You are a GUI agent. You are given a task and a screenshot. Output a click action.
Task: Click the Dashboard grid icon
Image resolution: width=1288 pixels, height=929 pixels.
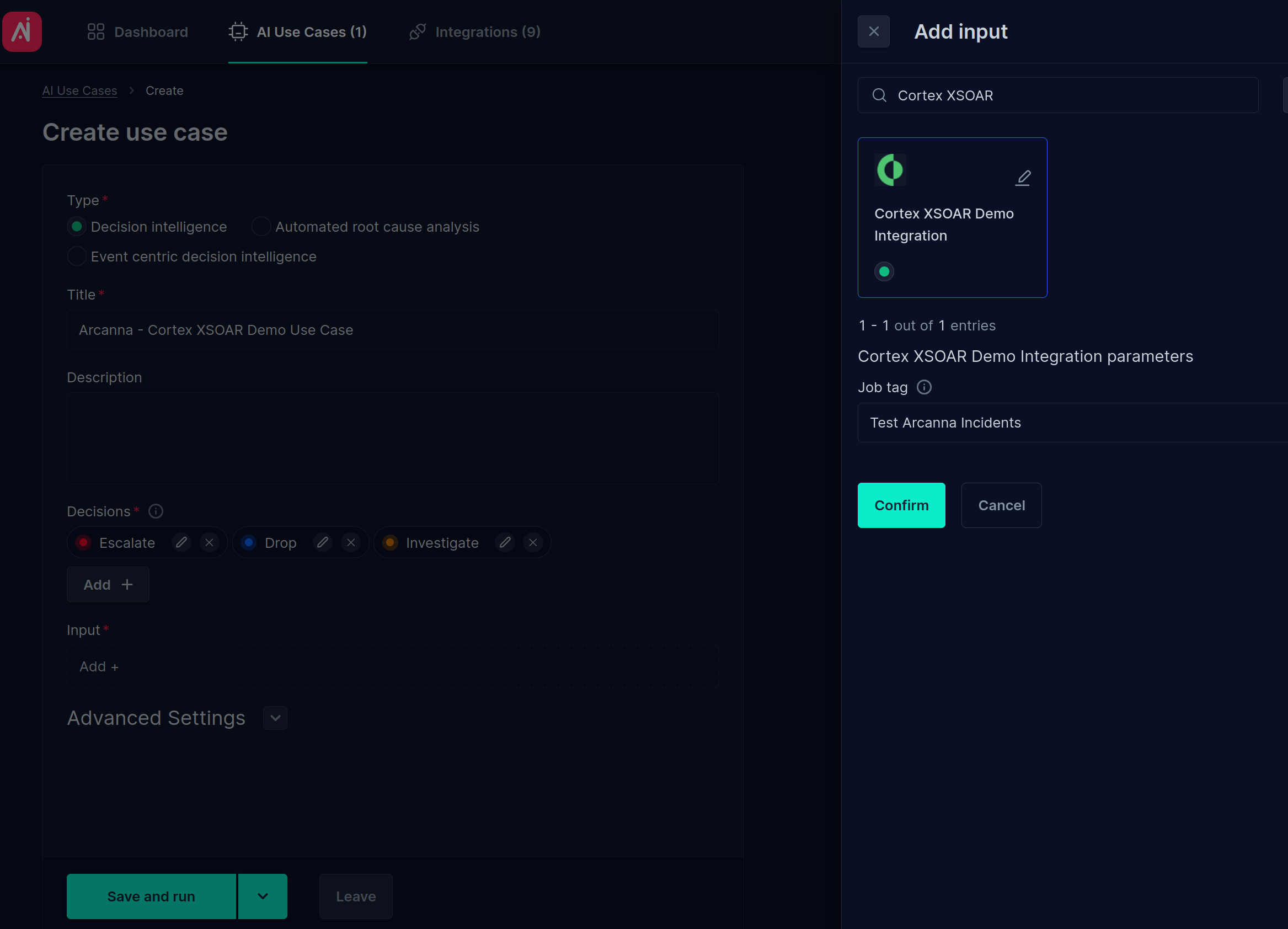point(96,32)
